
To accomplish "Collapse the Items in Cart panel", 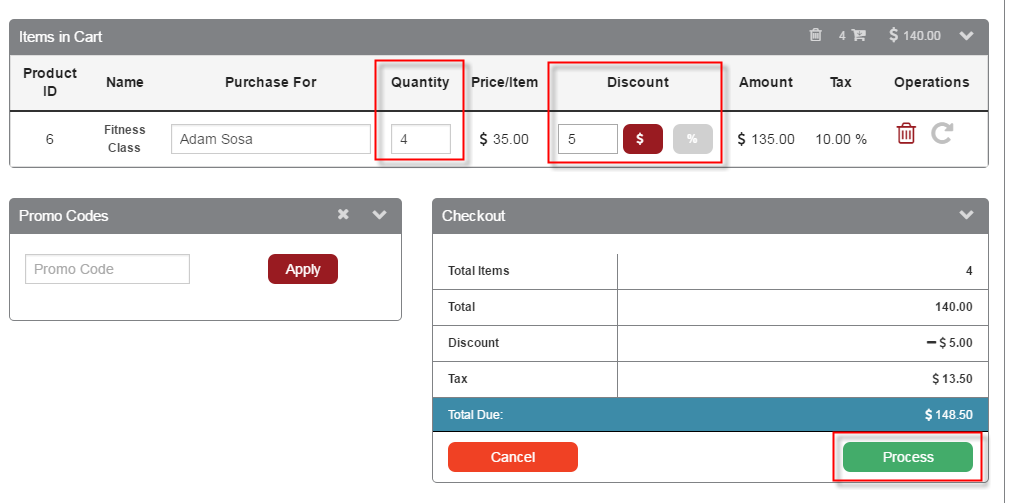I will click(966, 35).
